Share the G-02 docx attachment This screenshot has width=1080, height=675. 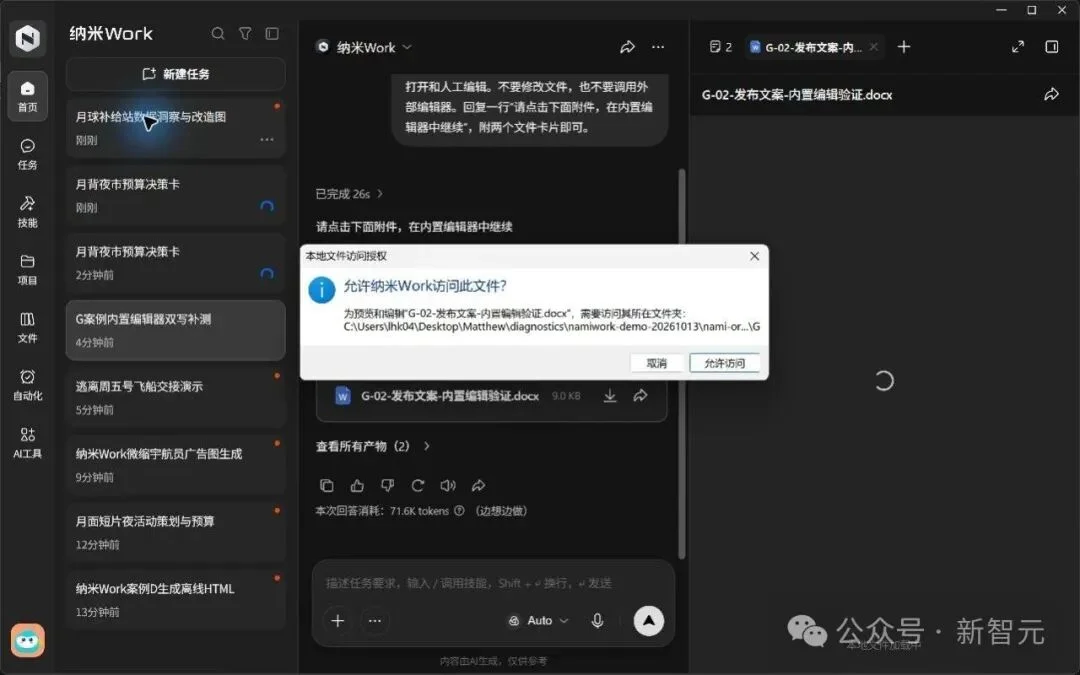[641, 395]
